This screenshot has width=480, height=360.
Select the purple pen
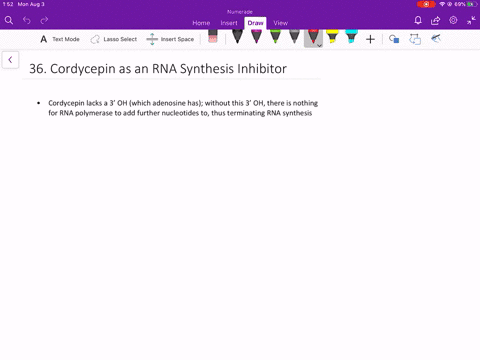pos(256,36)
